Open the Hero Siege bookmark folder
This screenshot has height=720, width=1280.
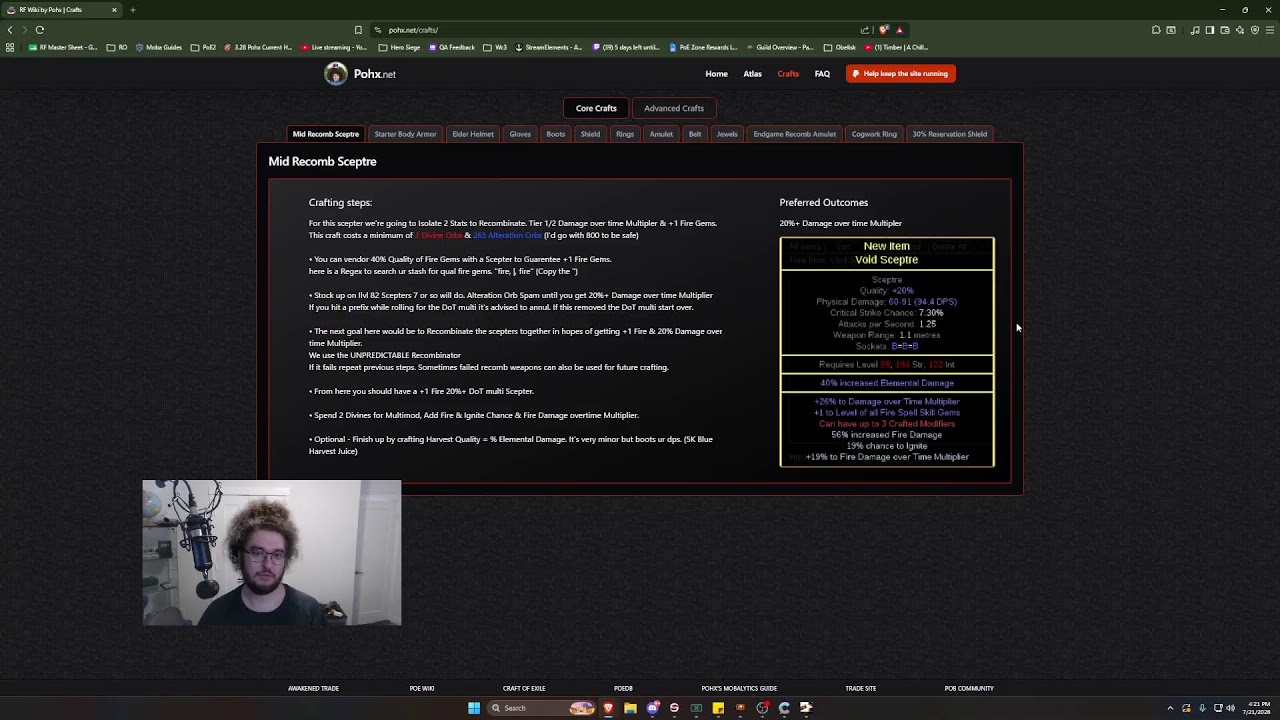399,47
